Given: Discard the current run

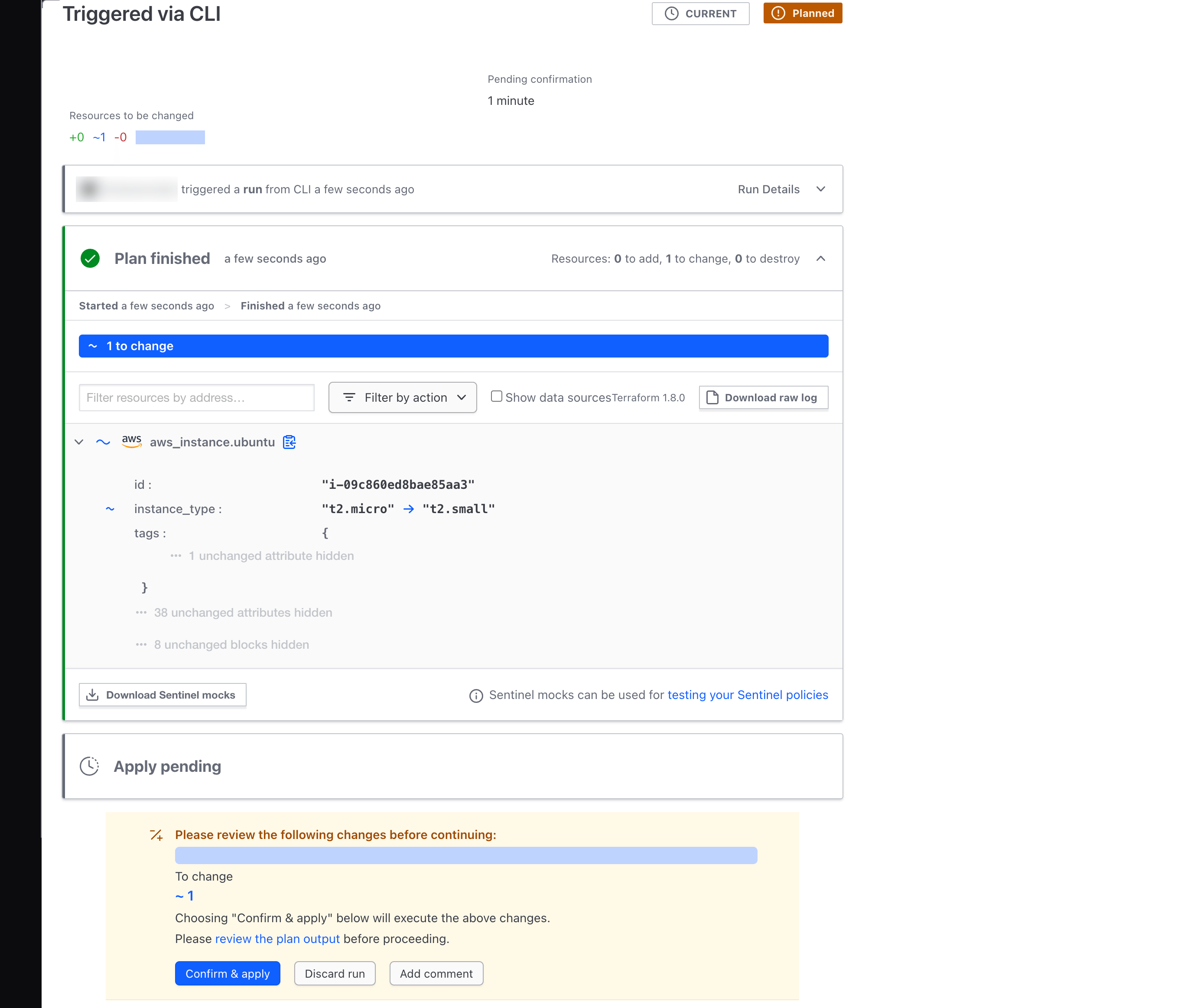Looking at the screenshot, I should (334, 973).
